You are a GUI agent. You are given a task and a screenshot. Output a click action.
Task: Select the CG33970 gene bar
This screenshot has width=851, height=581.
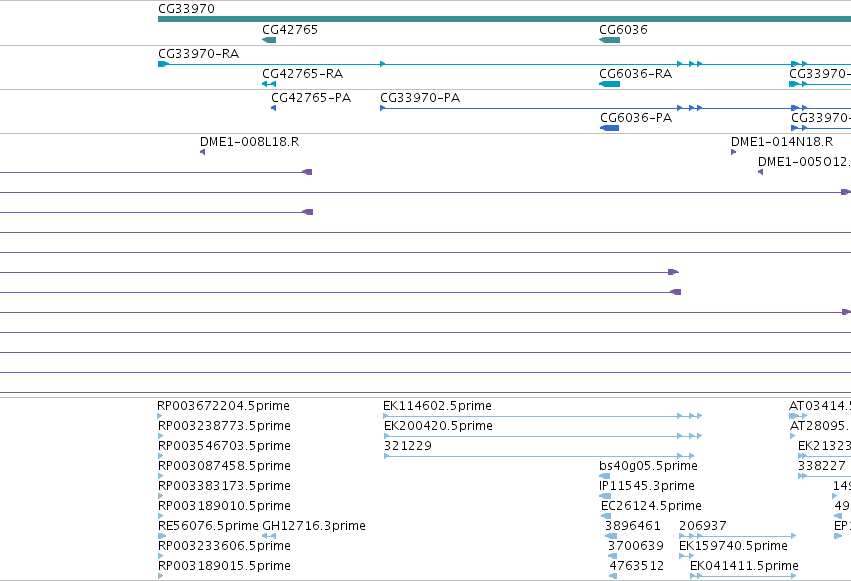504,19
